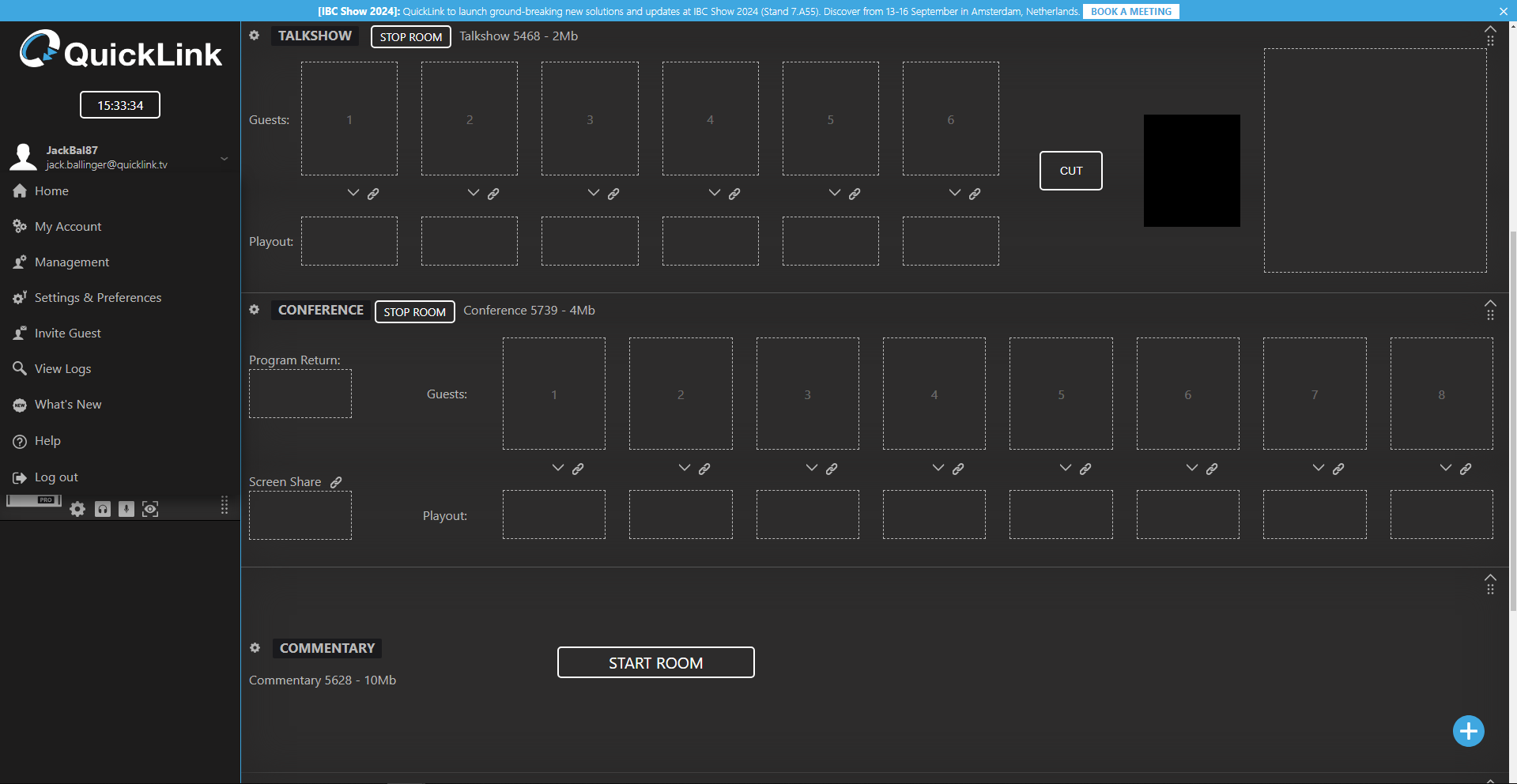
Task: Expand the dropdown under Talkshow guest 3
Action: 594,193
